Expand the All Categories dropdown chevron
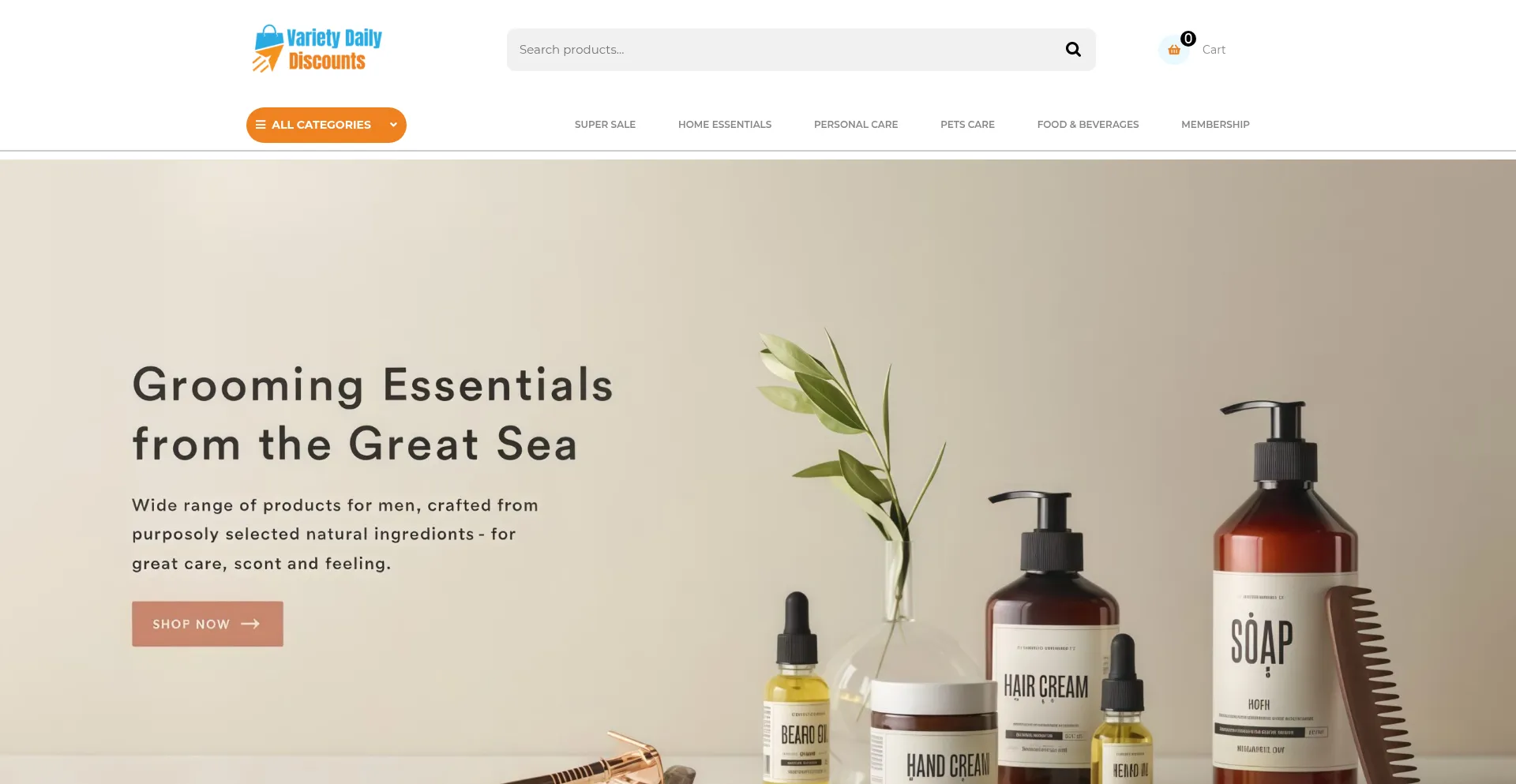The width and height of the screenshot is (1516, 784). 393,125
